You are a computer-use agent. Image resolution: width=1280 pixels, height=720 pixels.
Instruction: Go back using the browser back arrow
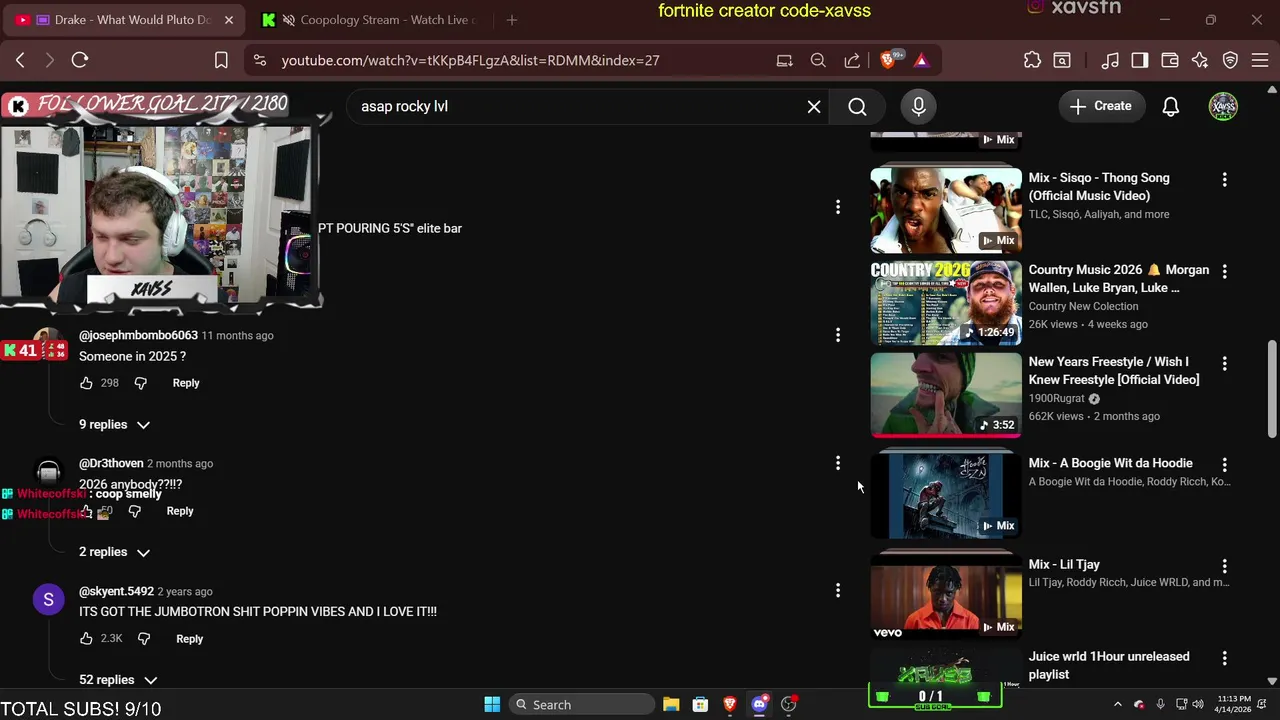(x=20, y=60)
